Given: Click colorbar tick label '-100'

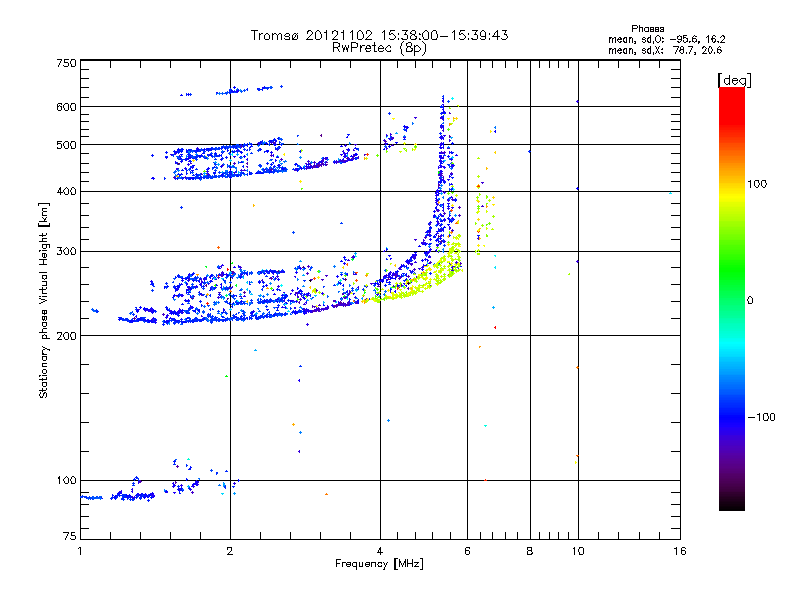Looking at the screenshot, I should coord(761,417).
